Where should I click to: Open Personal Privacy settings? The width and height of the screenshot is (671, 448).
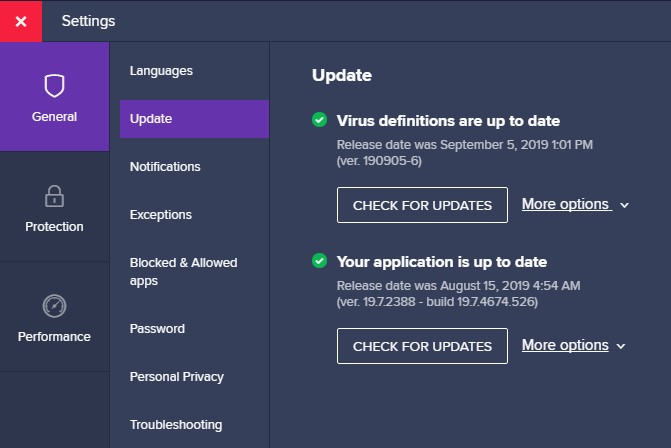(x=177, y=377)
